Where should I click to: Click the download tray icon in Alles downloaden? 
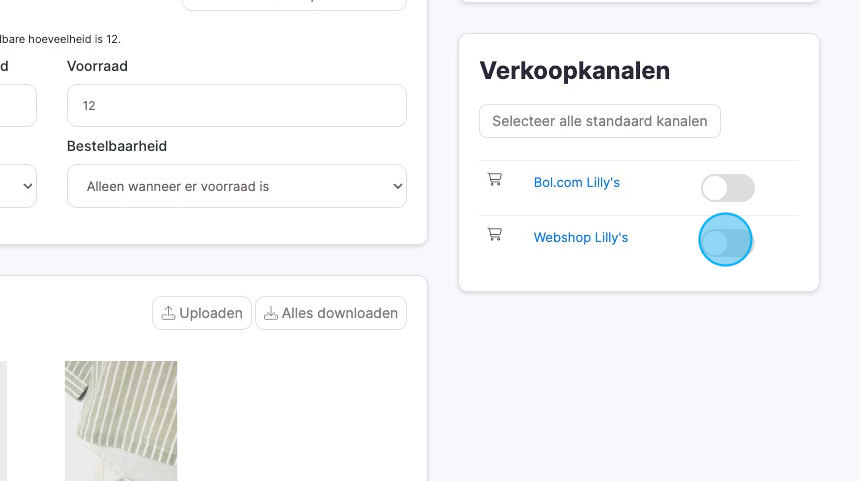[x=271, y=313]
